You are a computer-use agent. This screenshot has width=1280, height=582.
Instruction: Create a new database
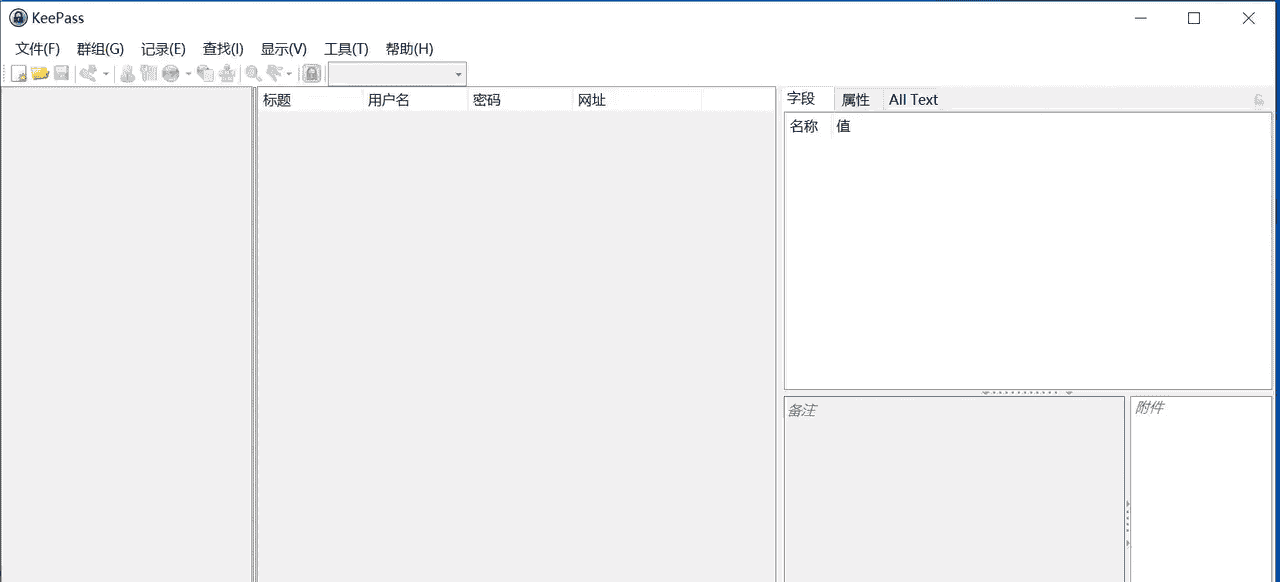coord(18,72)
